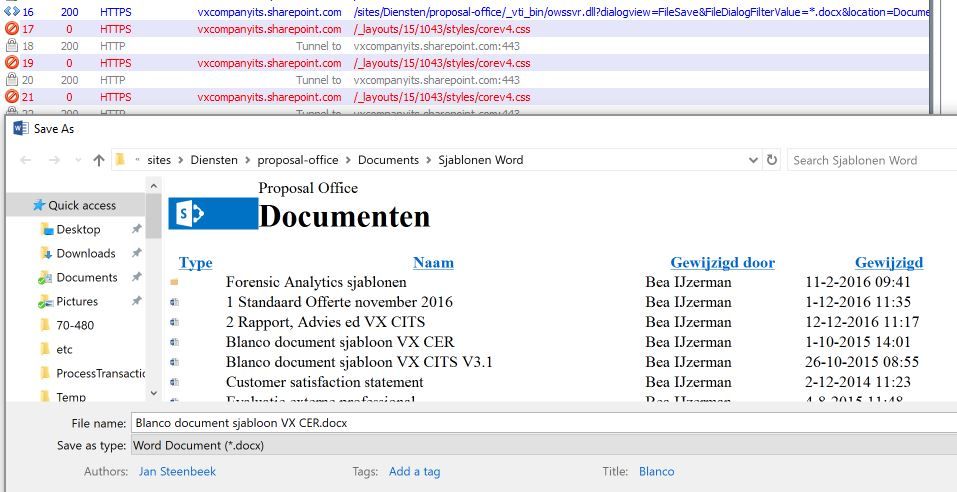This screenshot has height=492, width=957.
Task: Select 'Customer satisfaction statement' document
Action: pyautogui.click(x=325, y=383)
